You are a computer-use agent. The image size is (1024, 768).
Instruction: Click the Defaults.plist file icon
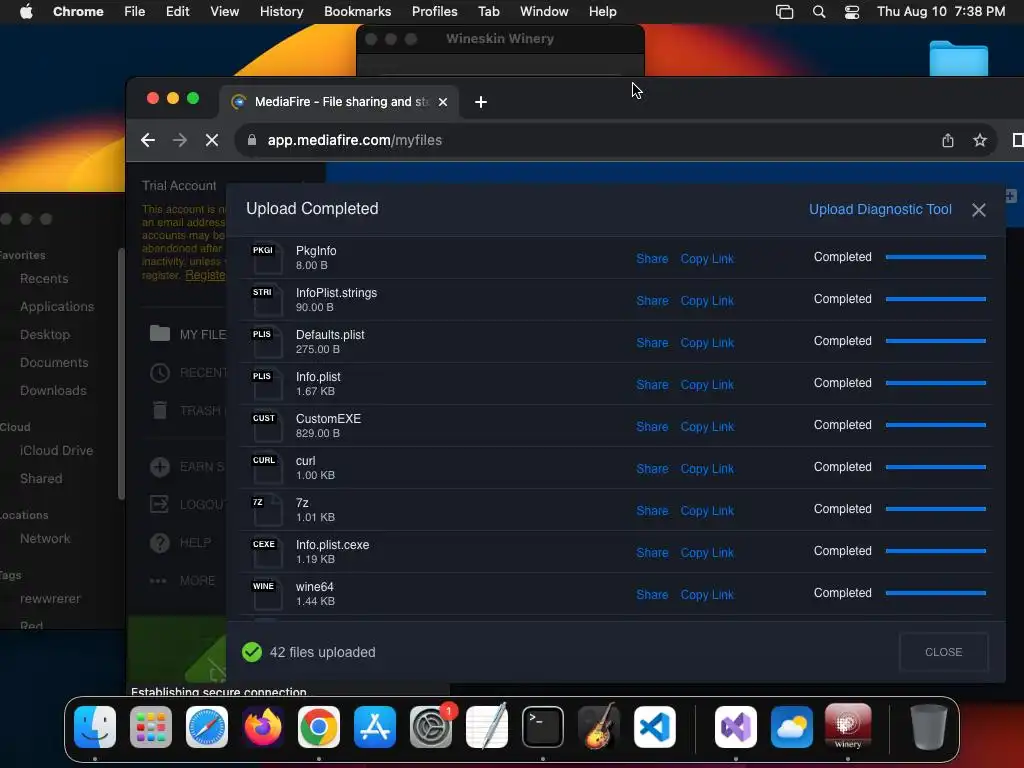[266, 342]
